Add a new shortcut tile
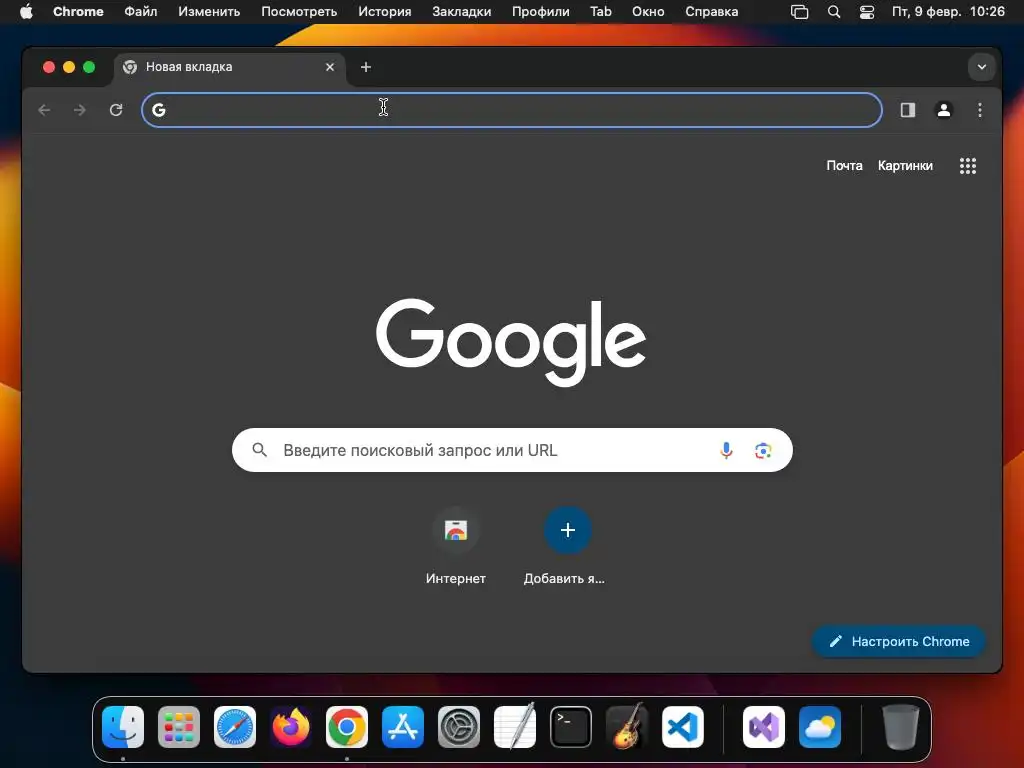Screen dimensions: 1024x768 tap(567, 547)
